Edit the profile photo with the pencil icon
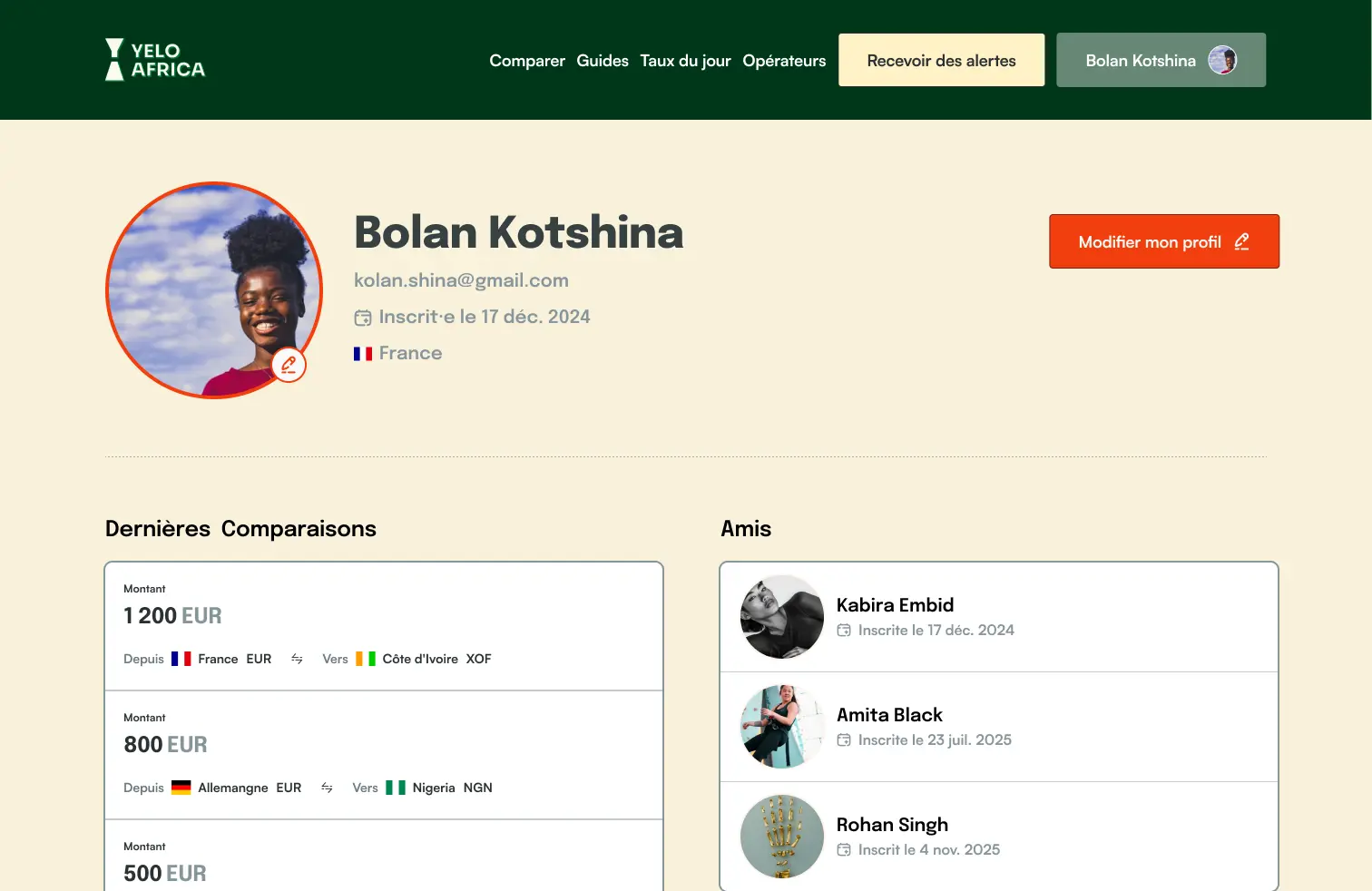The height and width of the screenshot is (891, 1372). tap(289, 365)
